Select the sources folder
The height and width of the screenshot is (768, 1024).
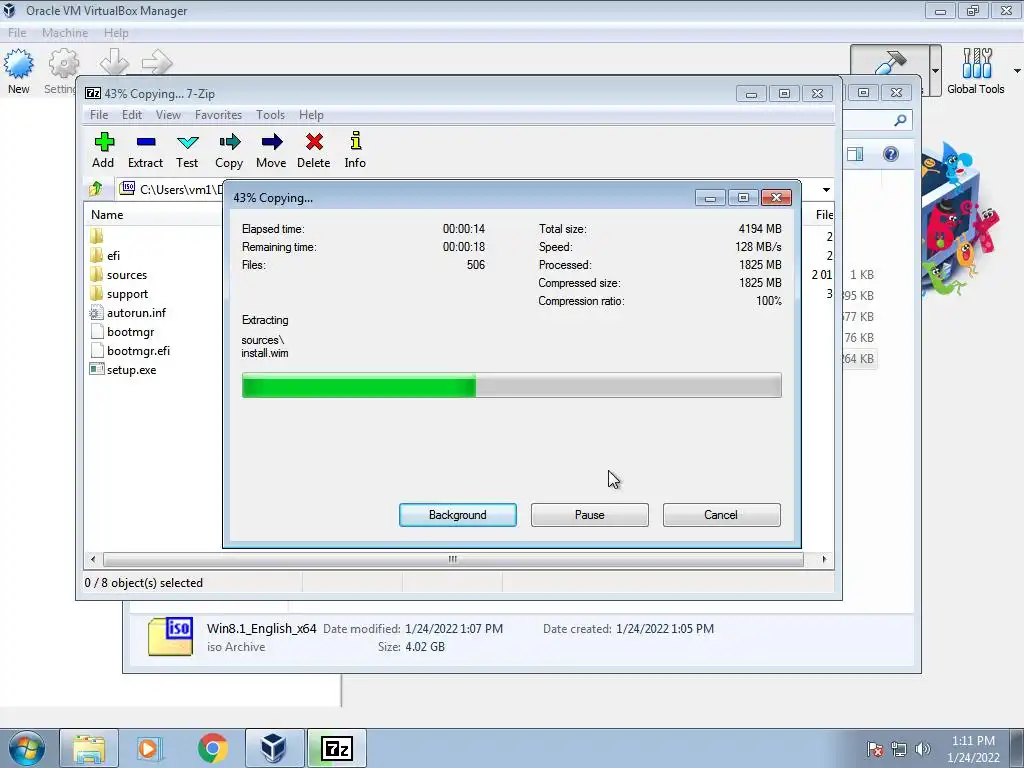tap(127, 275)
